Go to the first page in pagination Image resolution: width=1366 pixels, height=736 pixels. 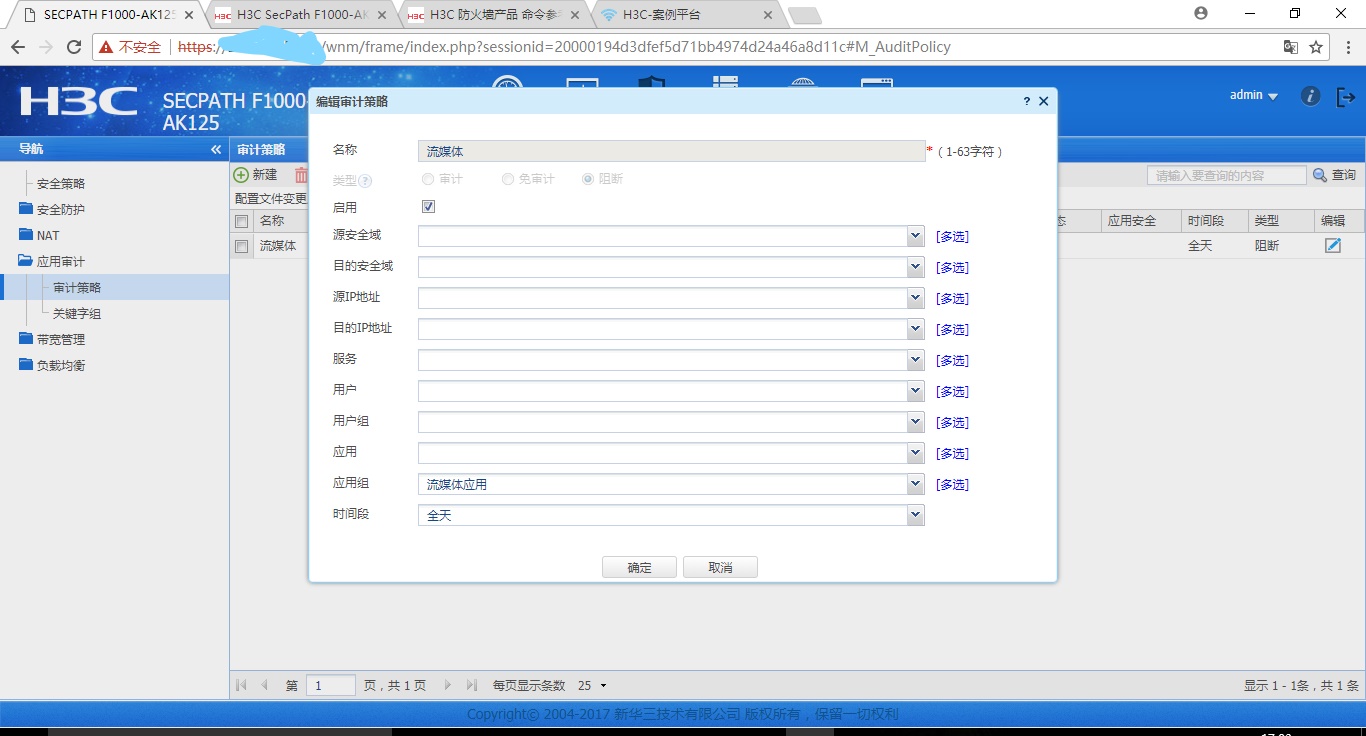point(241,685)
